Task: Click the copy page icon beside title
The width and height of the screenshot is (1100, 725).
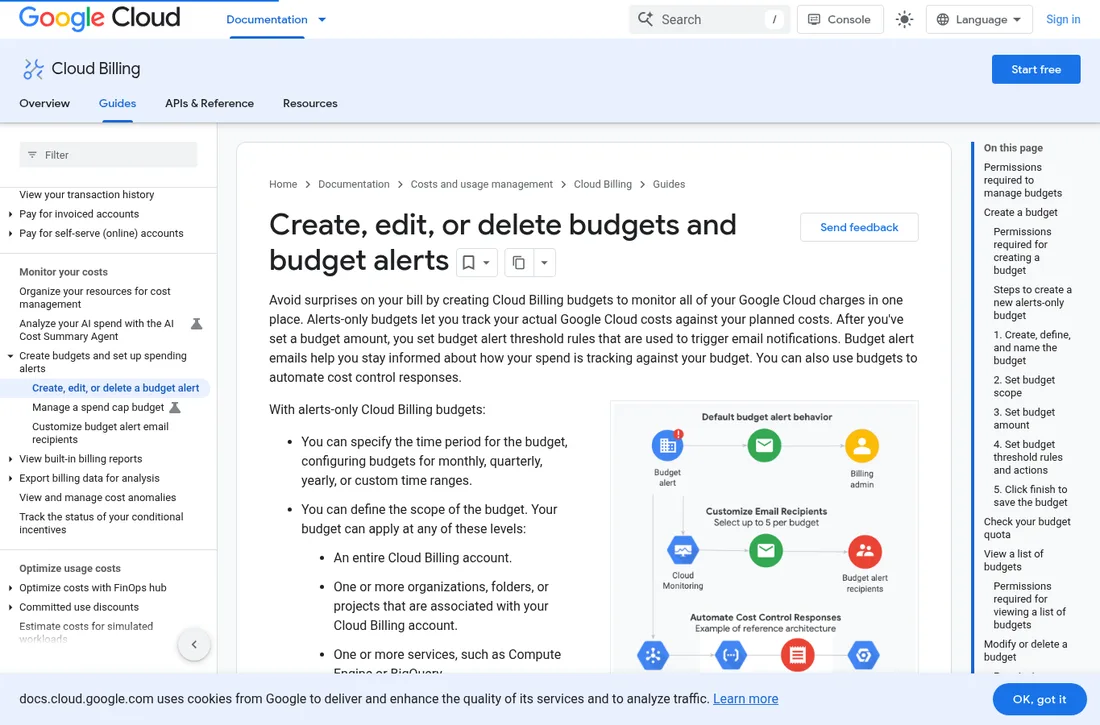Action: pos(518,262)
